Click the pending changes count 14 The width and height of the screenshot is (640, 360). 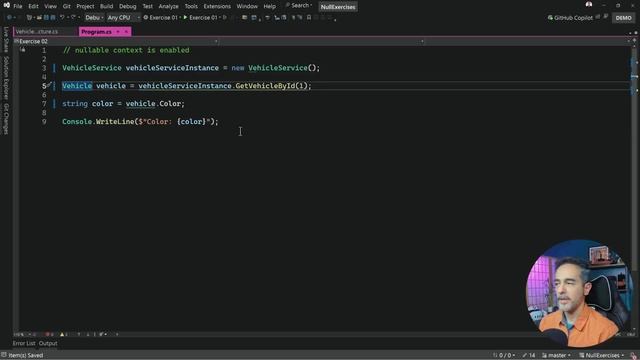click(529, 355)
